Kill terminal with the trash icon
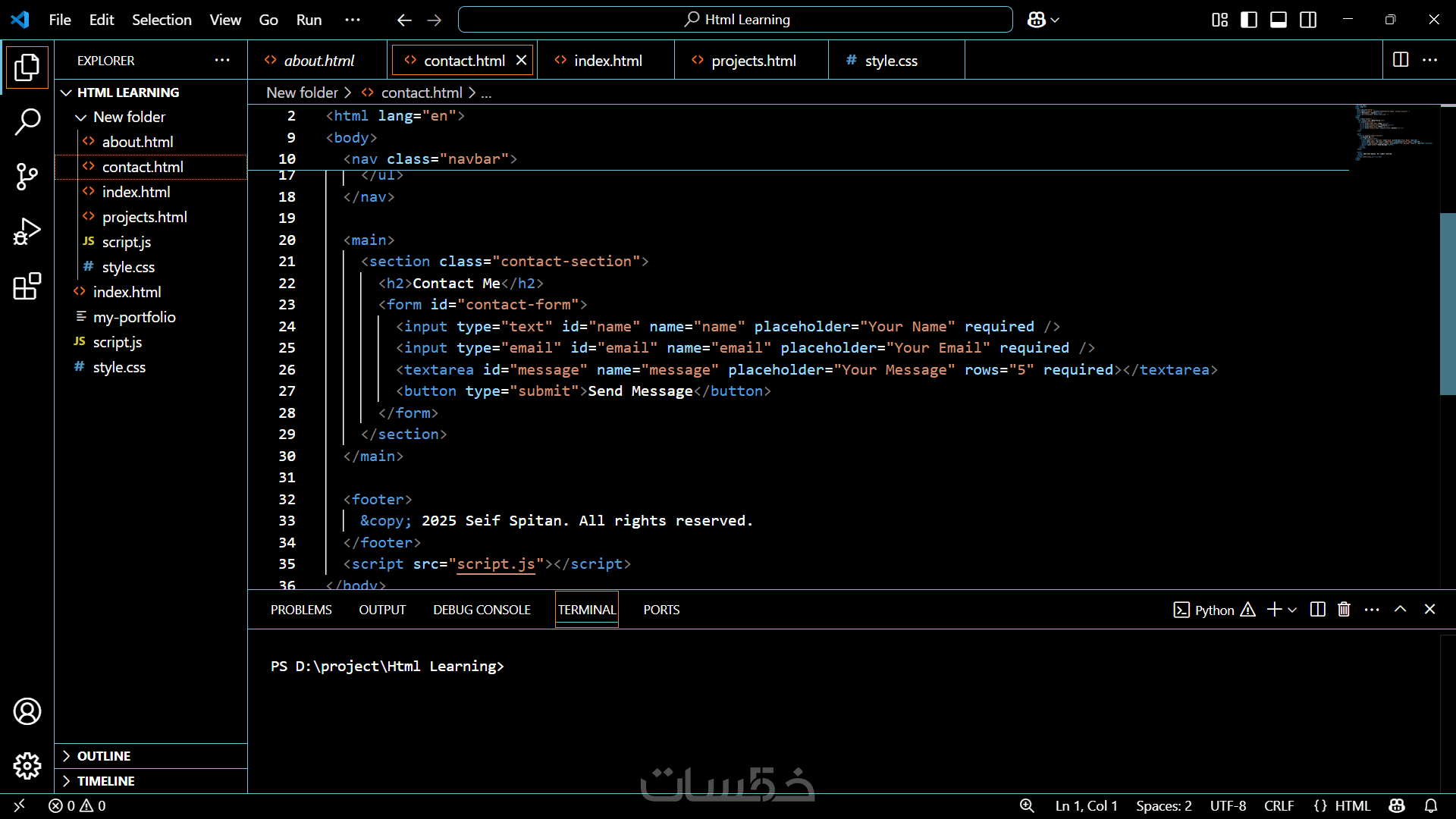The image size is (1456, 819). point(1344,610)
